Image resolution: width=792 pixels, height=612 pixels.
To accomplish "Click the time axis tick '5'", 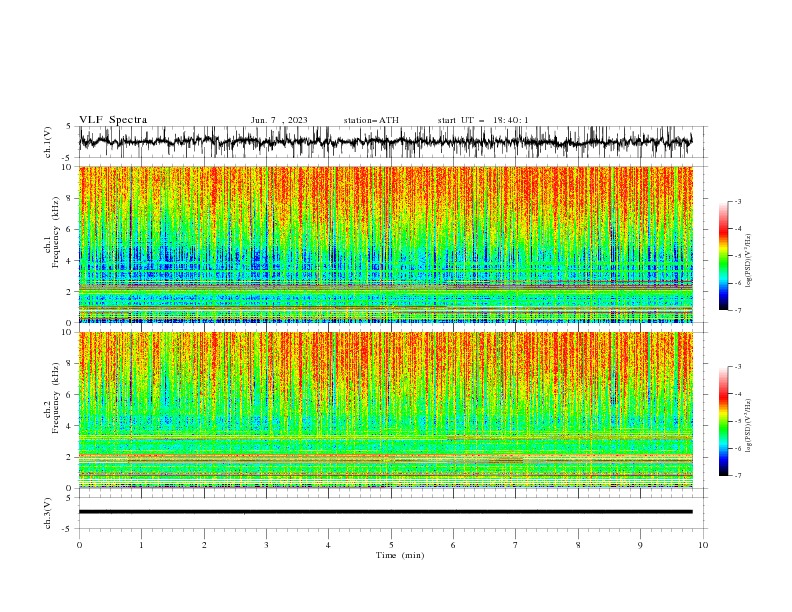I will (x=391, y=545).
